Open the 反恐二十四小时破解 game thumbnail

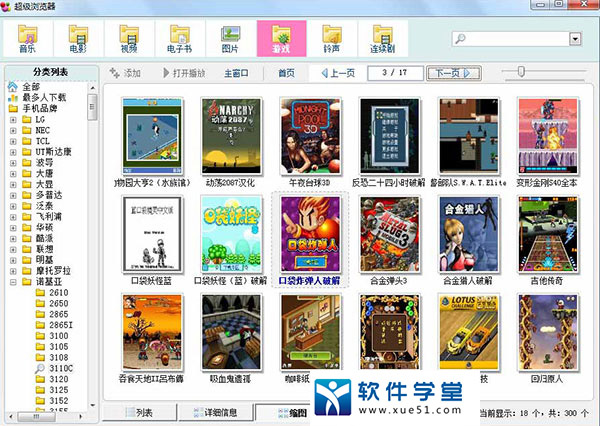390,137
